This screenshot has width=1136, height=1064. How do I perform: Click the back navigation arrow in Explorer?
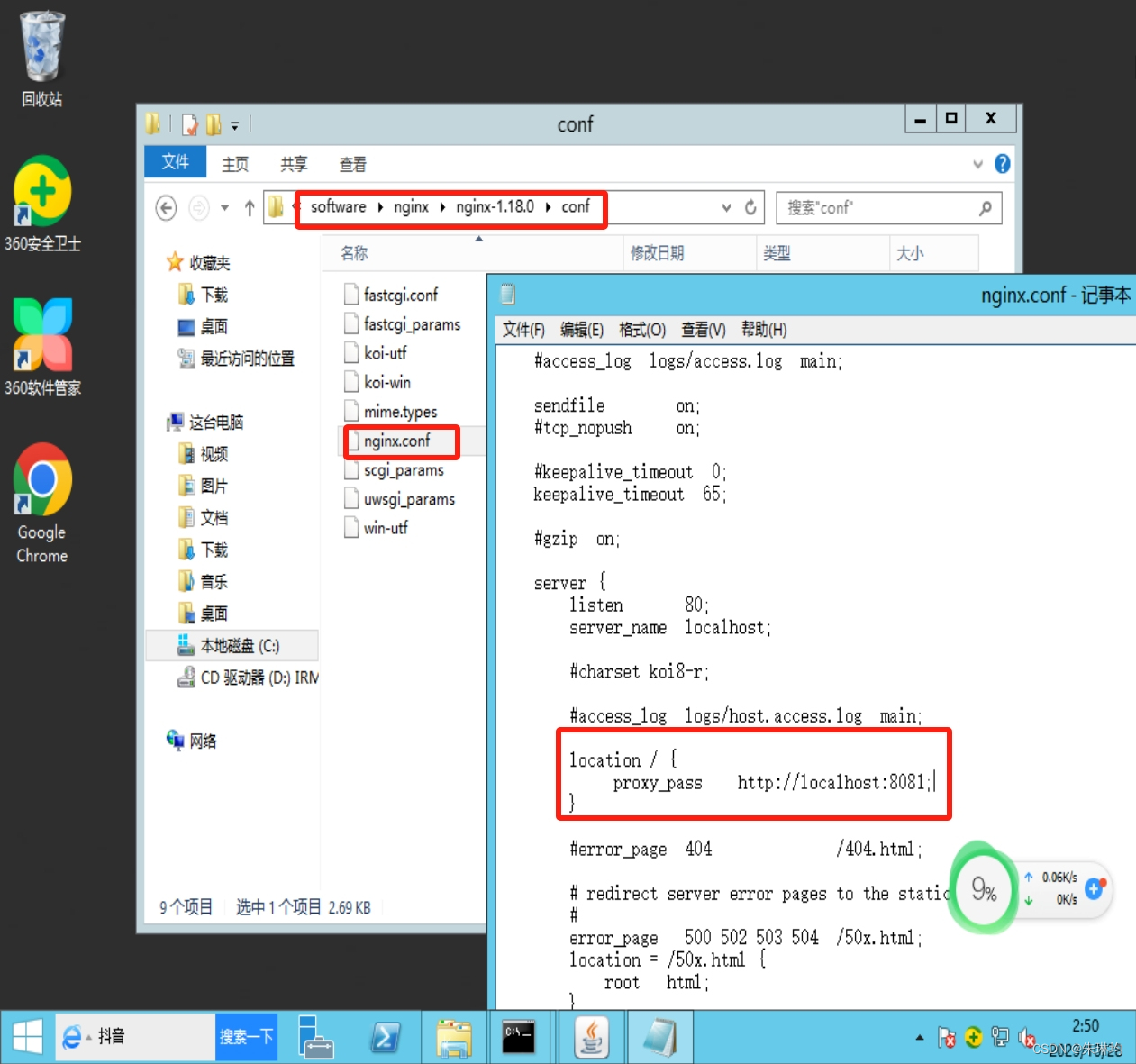point(166,207)
